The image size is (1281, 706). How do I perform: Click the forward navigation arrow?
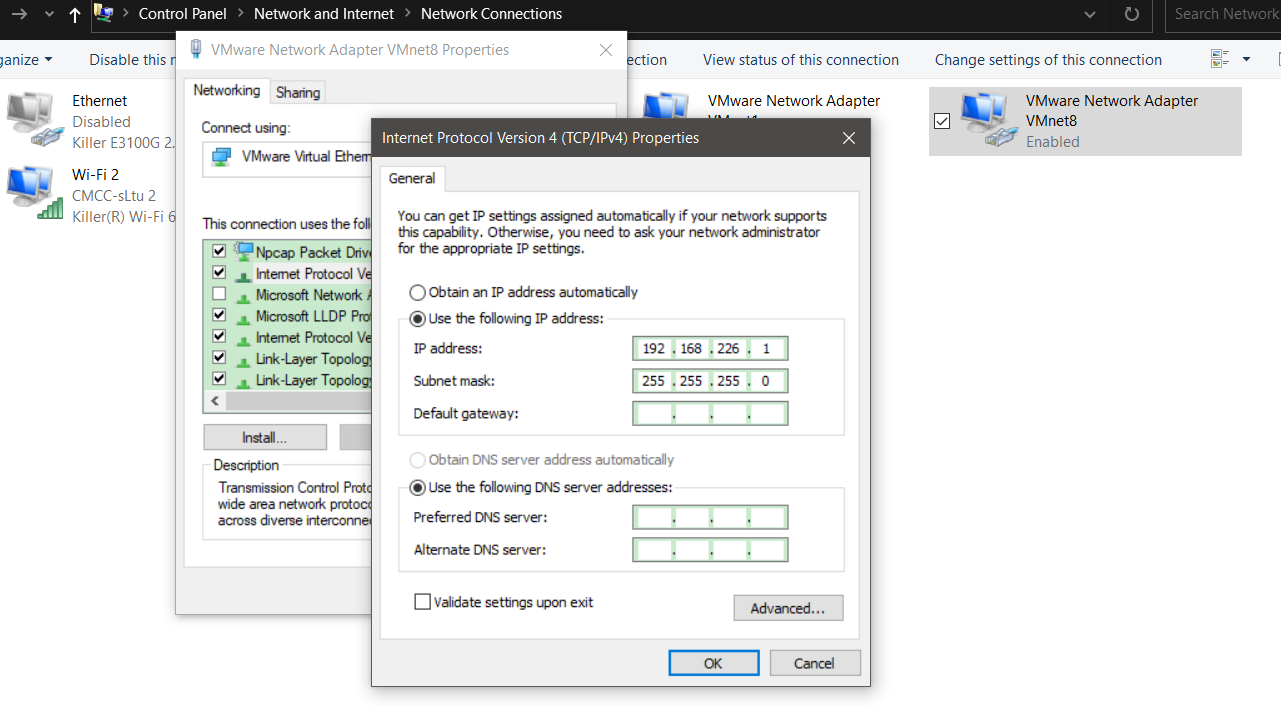(x=18, y=14)
